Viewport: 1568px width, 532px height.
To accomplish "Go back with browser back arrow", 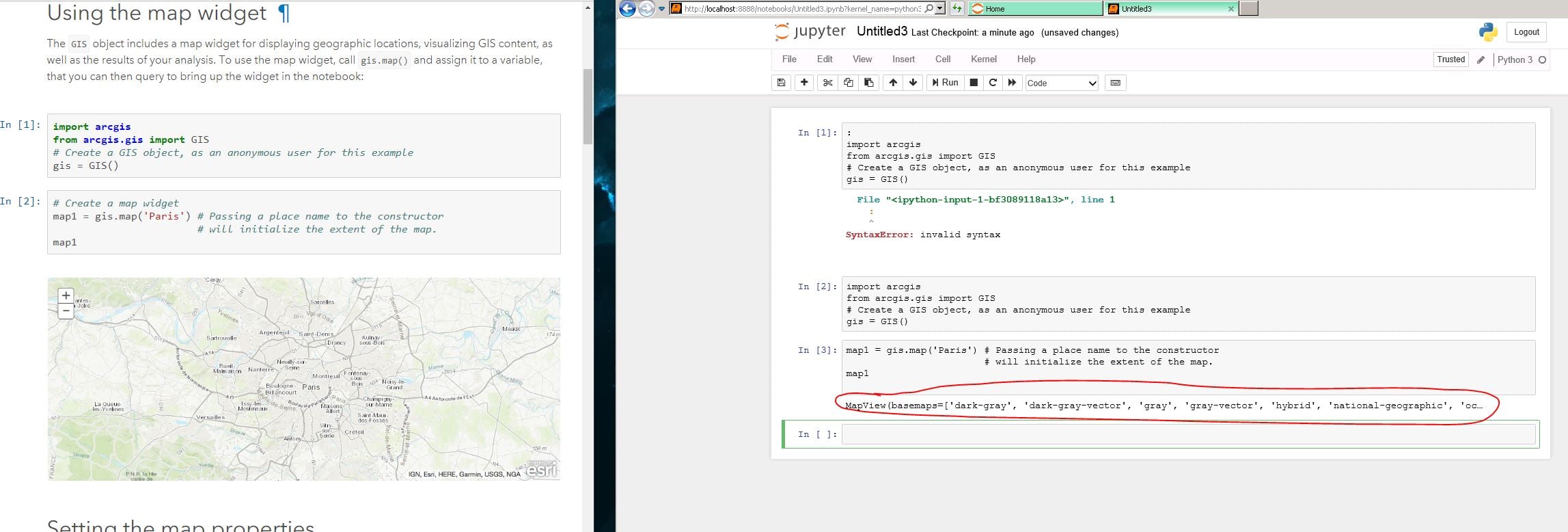I will pos(627,8).
